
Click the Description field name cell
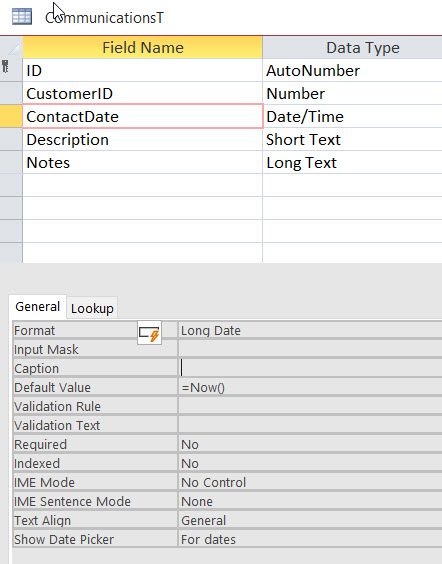[x=142, y=140]
